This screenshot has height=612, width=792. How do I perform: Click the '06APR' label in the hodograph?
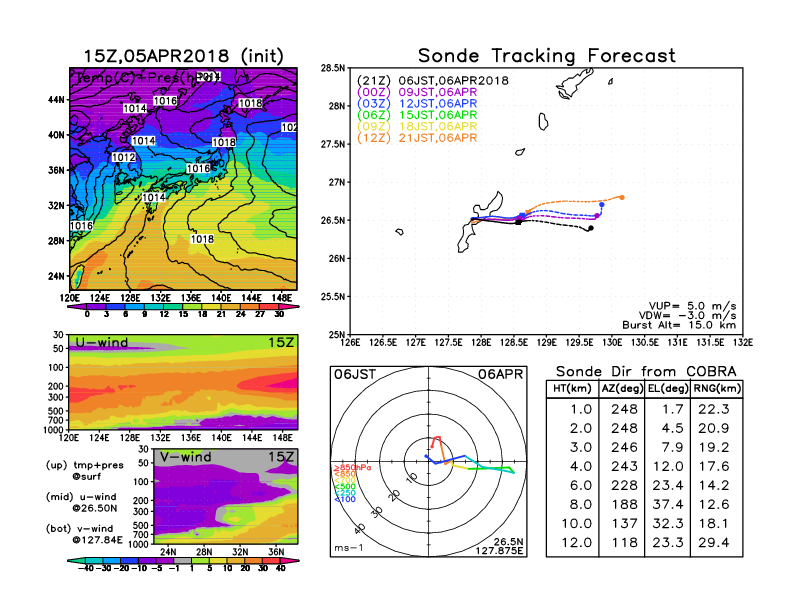point(501,375)
